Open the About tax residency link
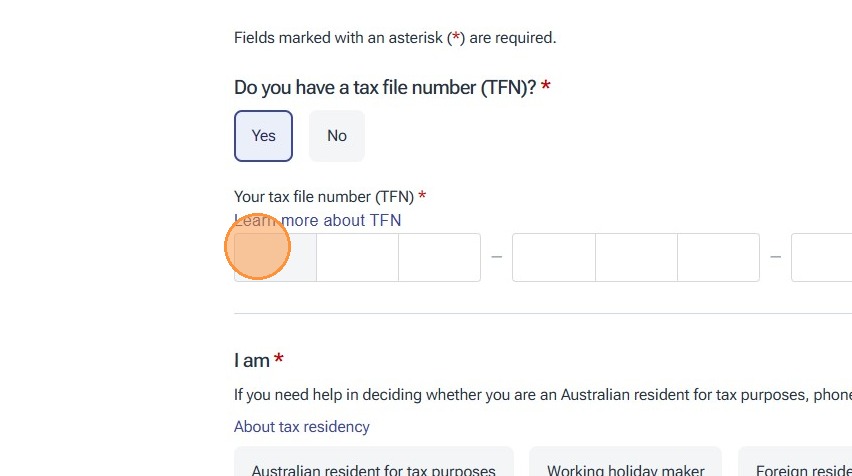The height and width of the screenshot is (476, 852). pos(302,426)
